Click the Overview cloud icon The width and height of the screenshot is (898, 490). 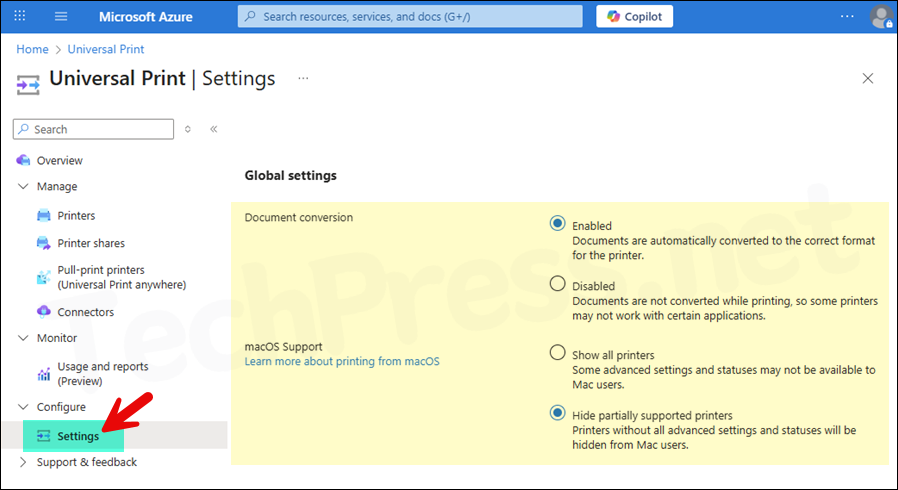(23, 160)
